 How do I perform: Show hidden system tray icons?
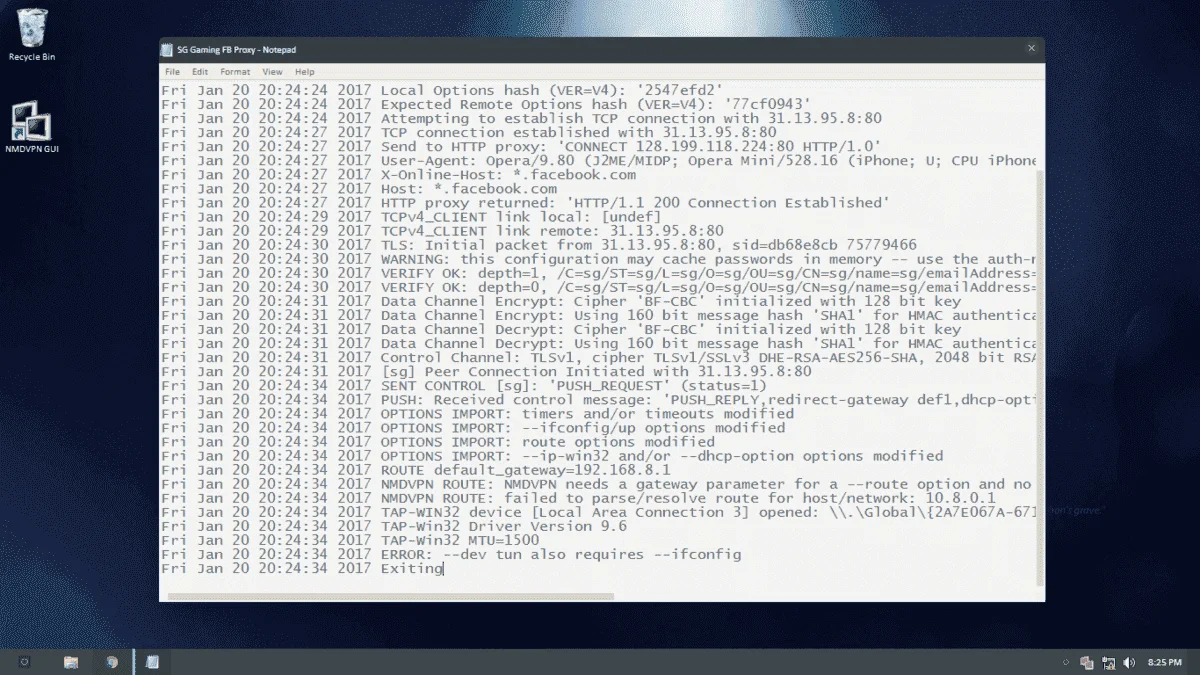click(x=1067, y=662)
